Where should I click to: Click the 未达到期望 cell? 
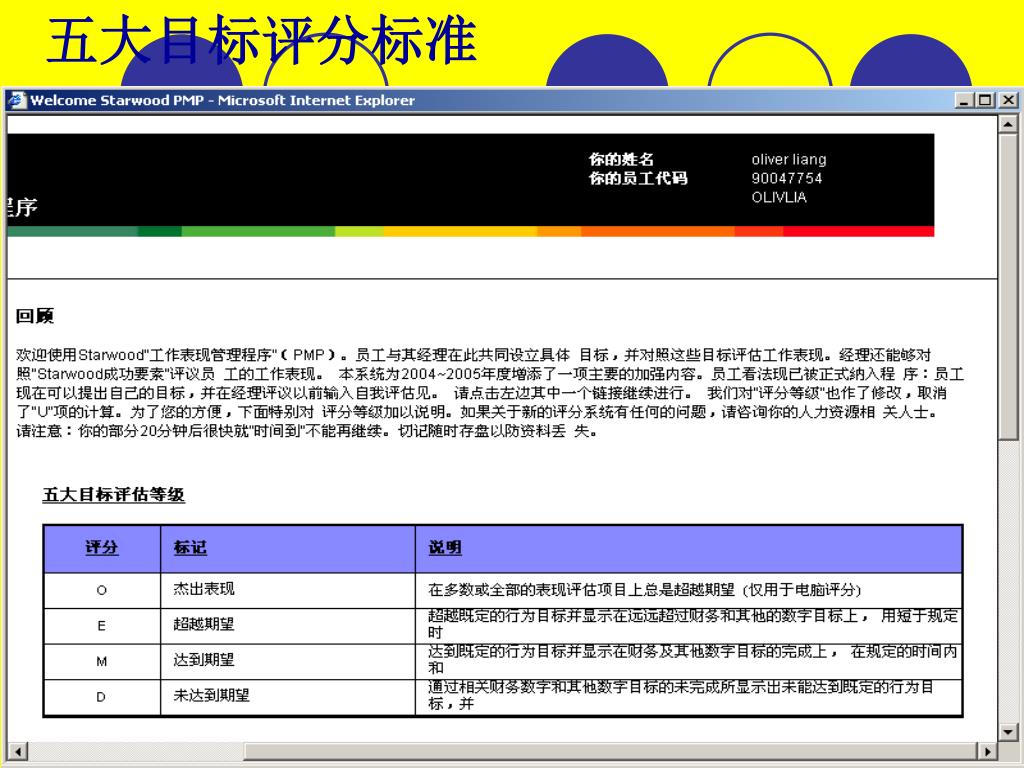pyautogui.click(x=287, y=696)
